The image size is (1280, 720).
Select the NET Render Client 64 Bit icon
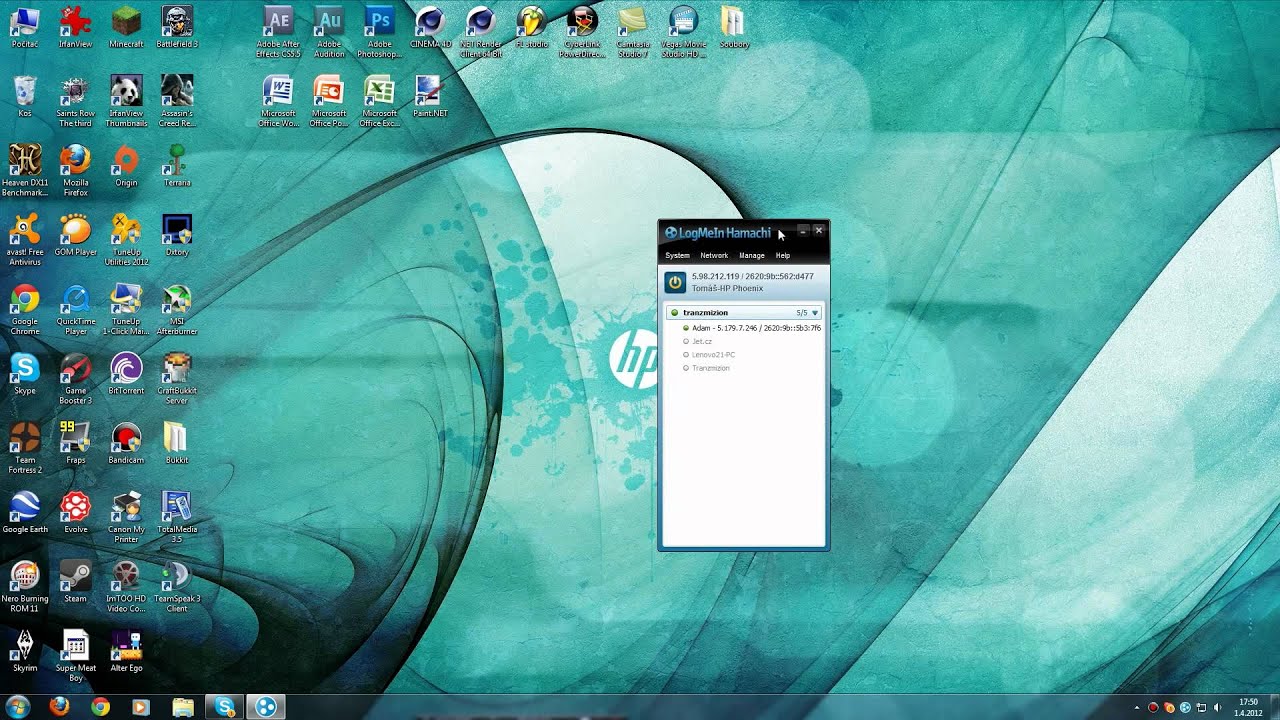481,32
